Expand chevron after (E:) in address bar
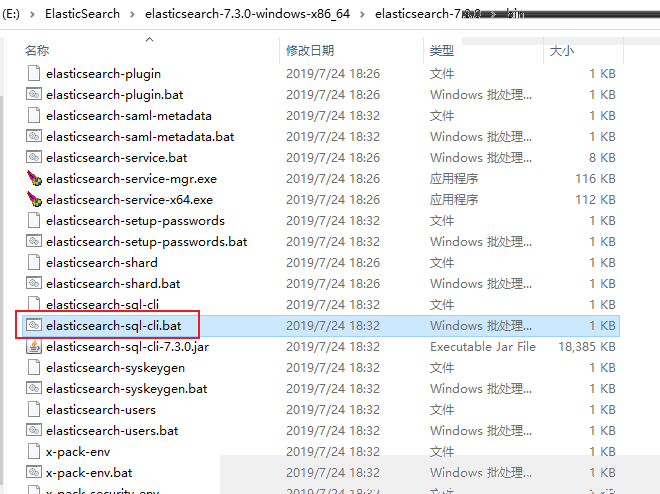 32,14
